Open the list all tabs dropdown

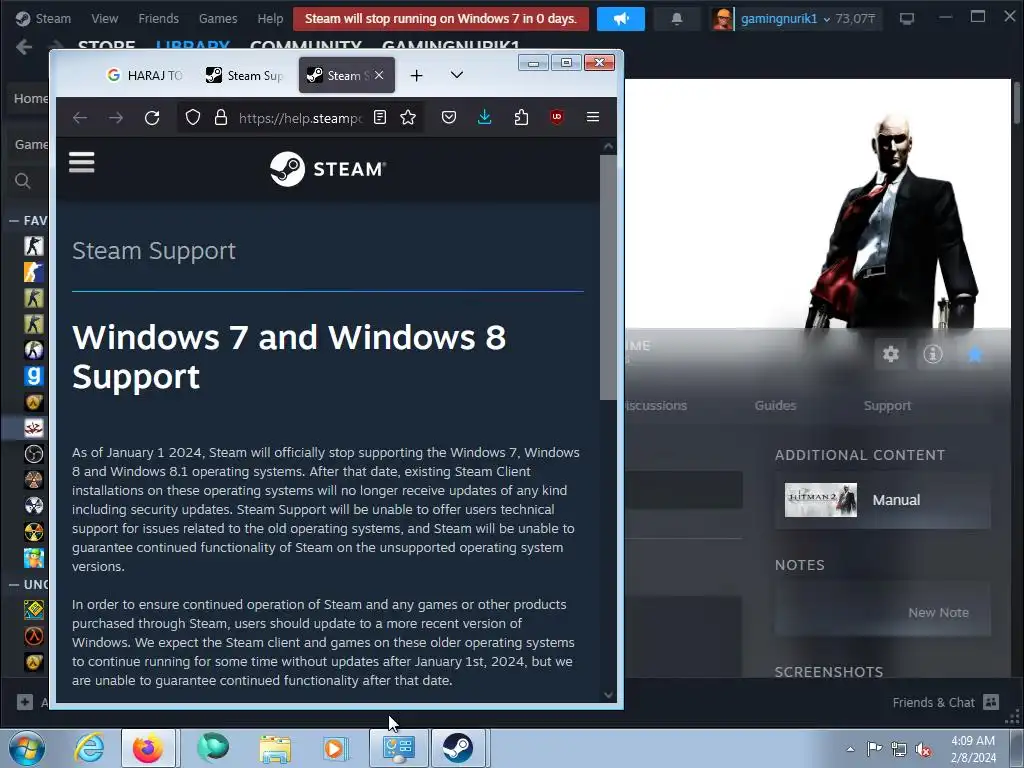click(x=456, y=75)
